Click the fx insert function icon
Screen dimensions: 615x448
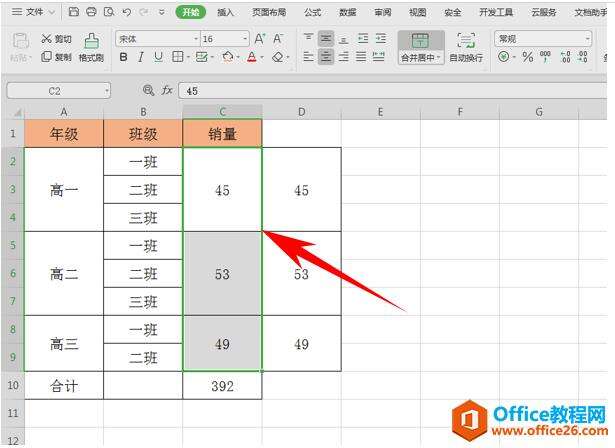[167, 91]
